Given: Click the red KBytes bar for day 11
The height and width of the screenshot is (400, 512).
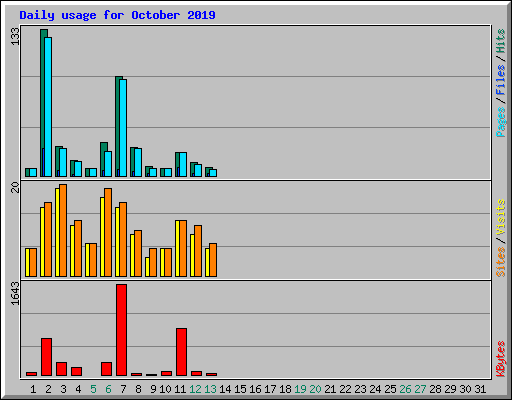Looking at the screenshot, I should 181,352.
